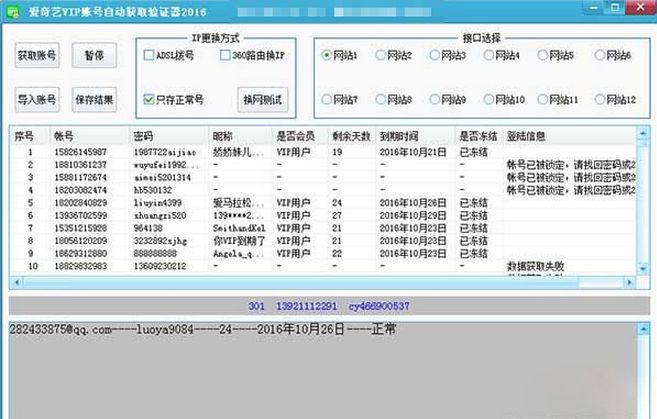Click the table horizontal scrollbar thumb

point(301,282)
